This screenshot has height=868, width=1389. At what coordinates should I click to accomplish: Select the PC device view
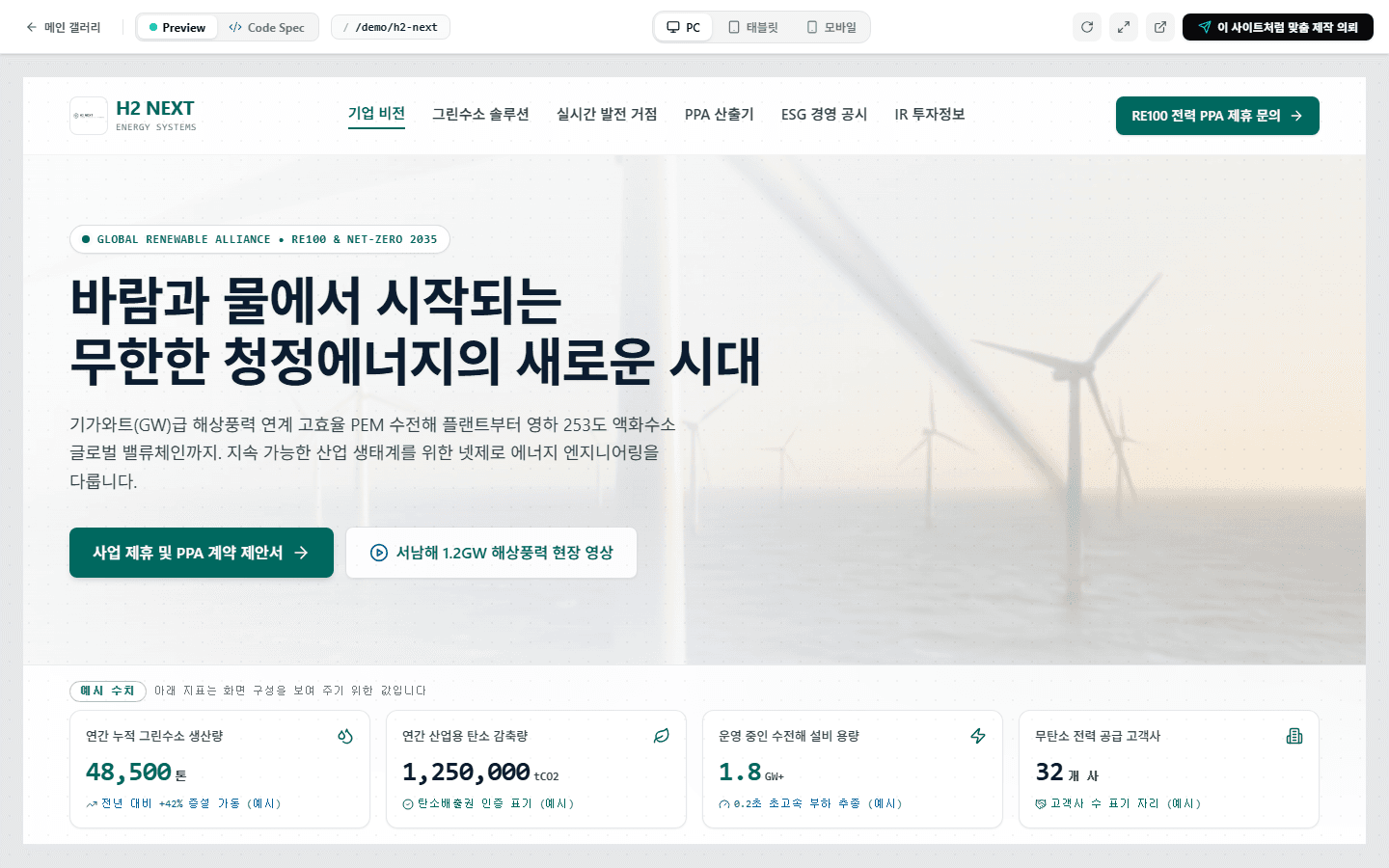[684, 27]
